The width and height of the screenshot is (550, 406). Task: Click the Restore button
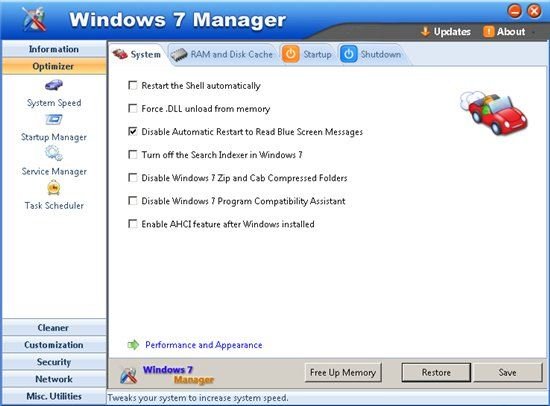(x=436, y=372)
